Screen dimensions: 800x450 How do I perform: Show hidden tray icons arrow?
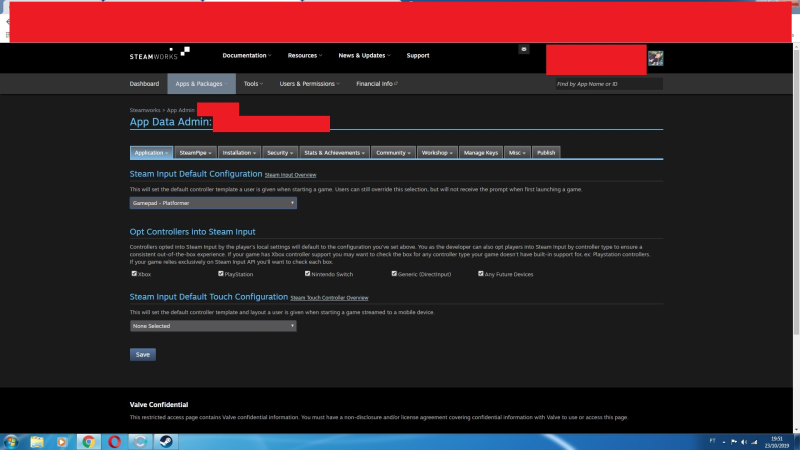[x=724, y=442]
